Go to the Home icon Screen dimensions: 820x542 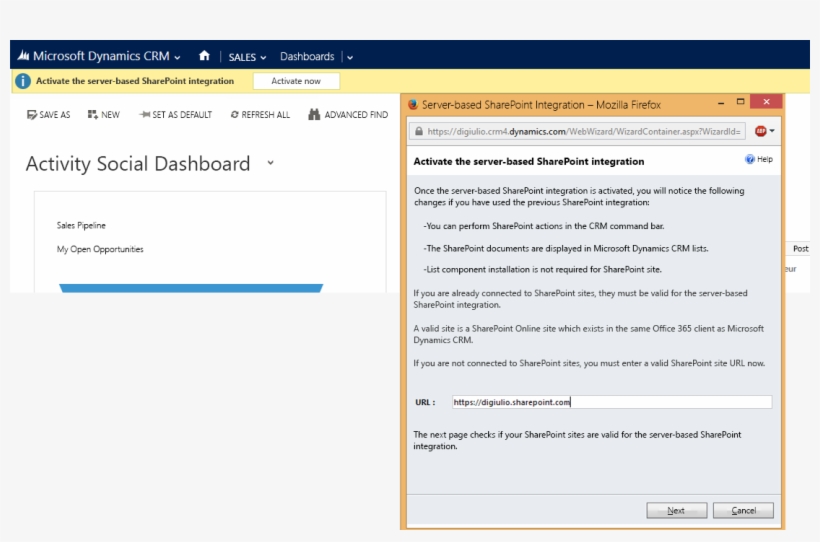click(x=204, y=55)
